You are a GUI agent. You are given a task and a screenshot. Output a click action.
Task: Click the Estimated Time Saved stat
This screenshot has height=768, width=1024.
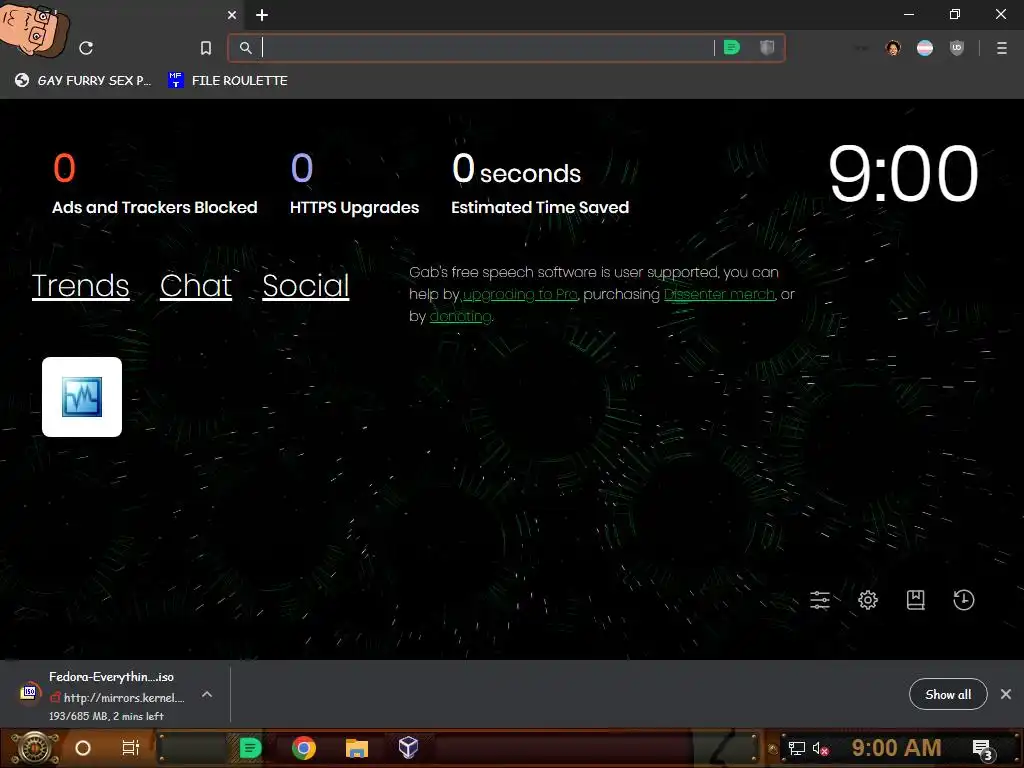pyautogui.click(x=540, y=184)
